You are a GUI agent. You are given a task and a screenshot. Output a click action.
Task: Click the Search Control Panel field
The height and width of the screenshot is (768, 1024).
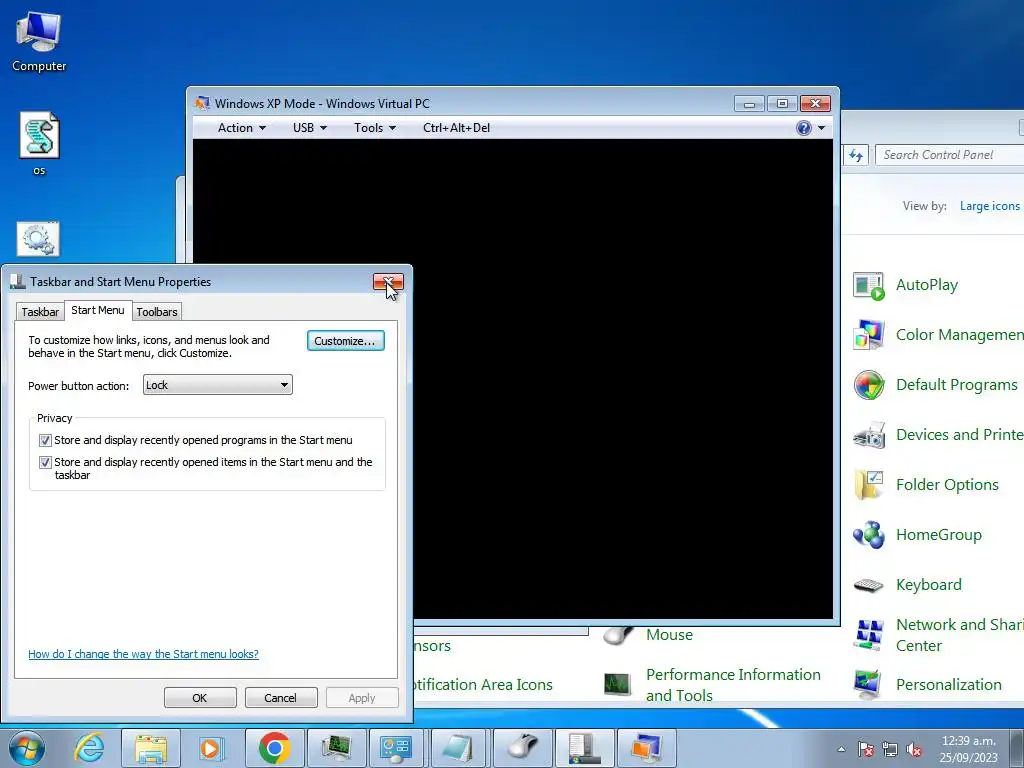point(950,155)
